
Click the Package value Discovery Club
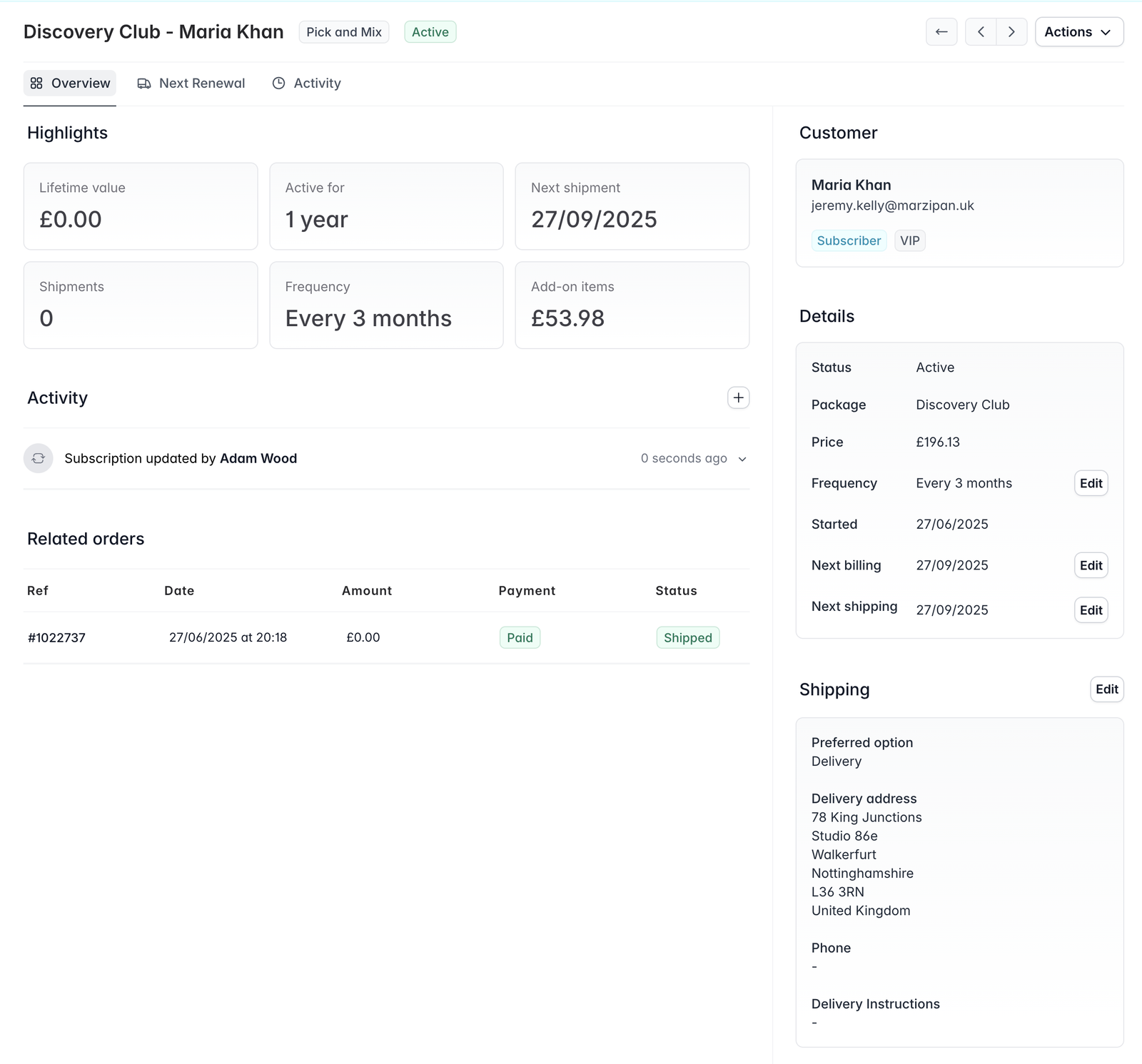[962, 405]
